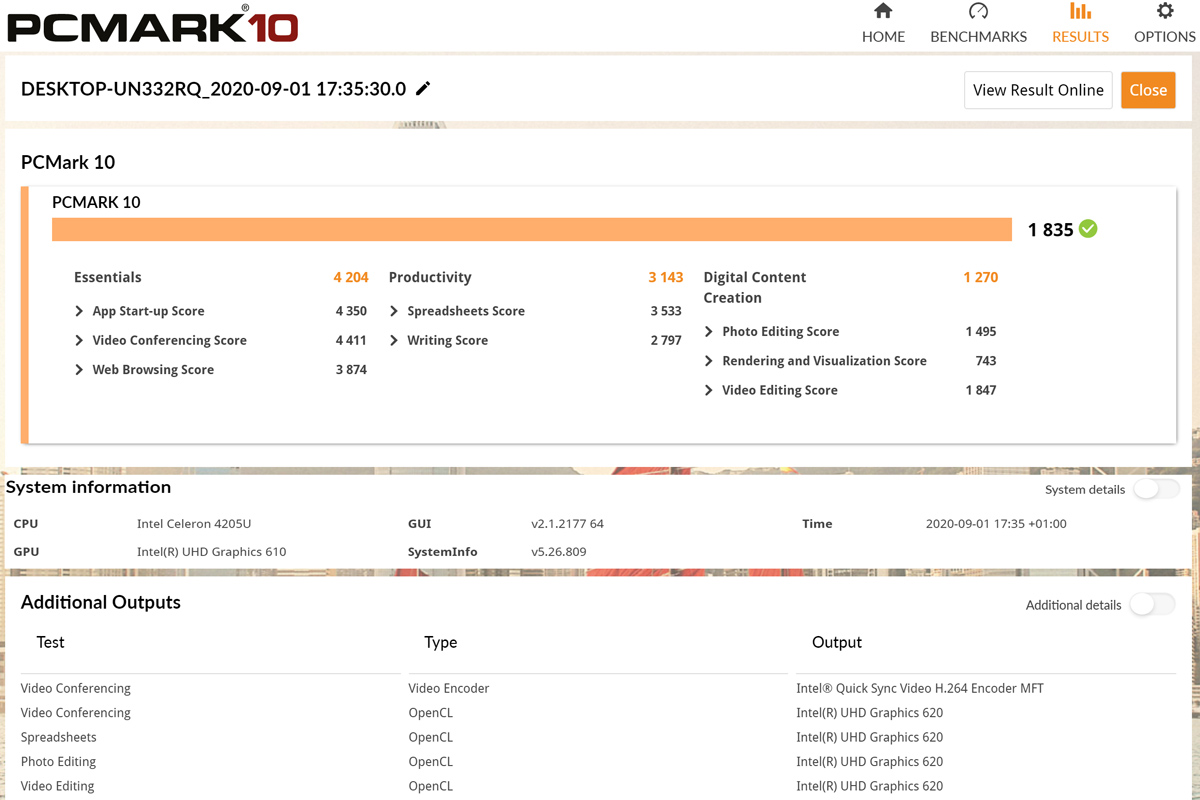Click the Video Encoder type cell
1200x800 pixels.
pos(449,688)
